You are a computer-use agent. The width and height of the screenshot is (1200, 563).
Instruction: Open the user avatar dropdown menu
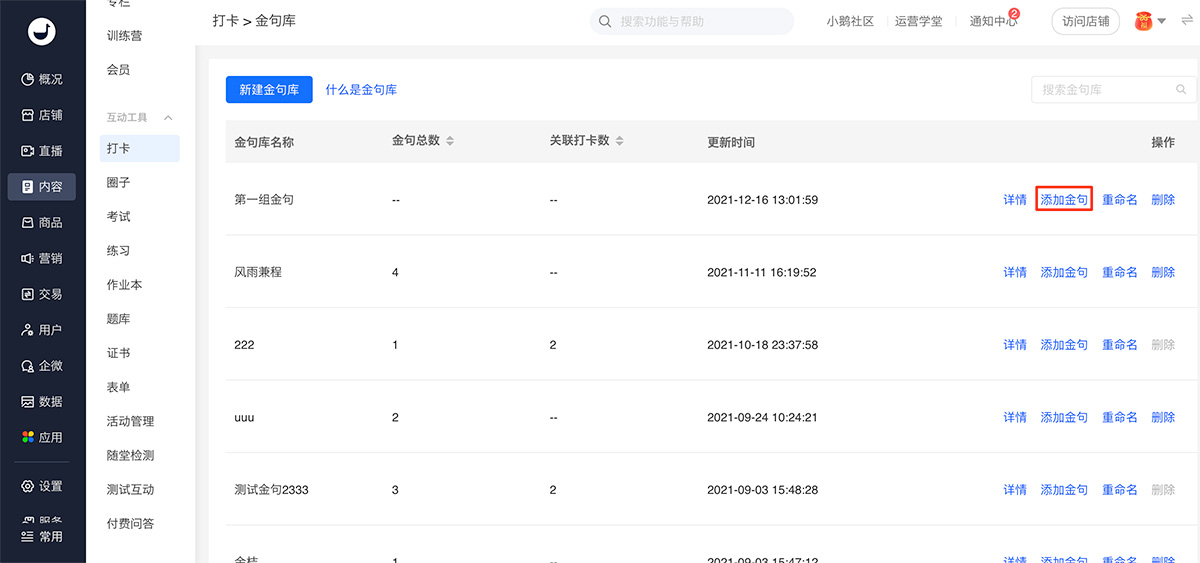(x=1151, y=21)
